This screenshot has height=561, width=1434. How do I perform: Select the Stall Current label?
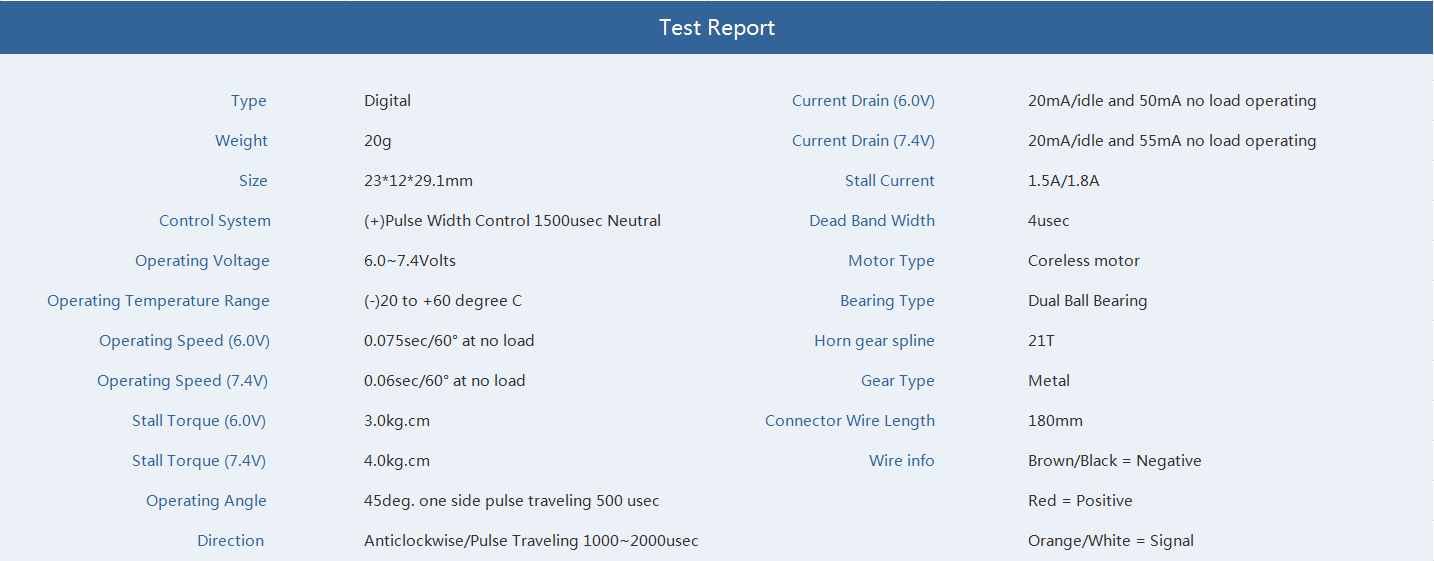889,181
